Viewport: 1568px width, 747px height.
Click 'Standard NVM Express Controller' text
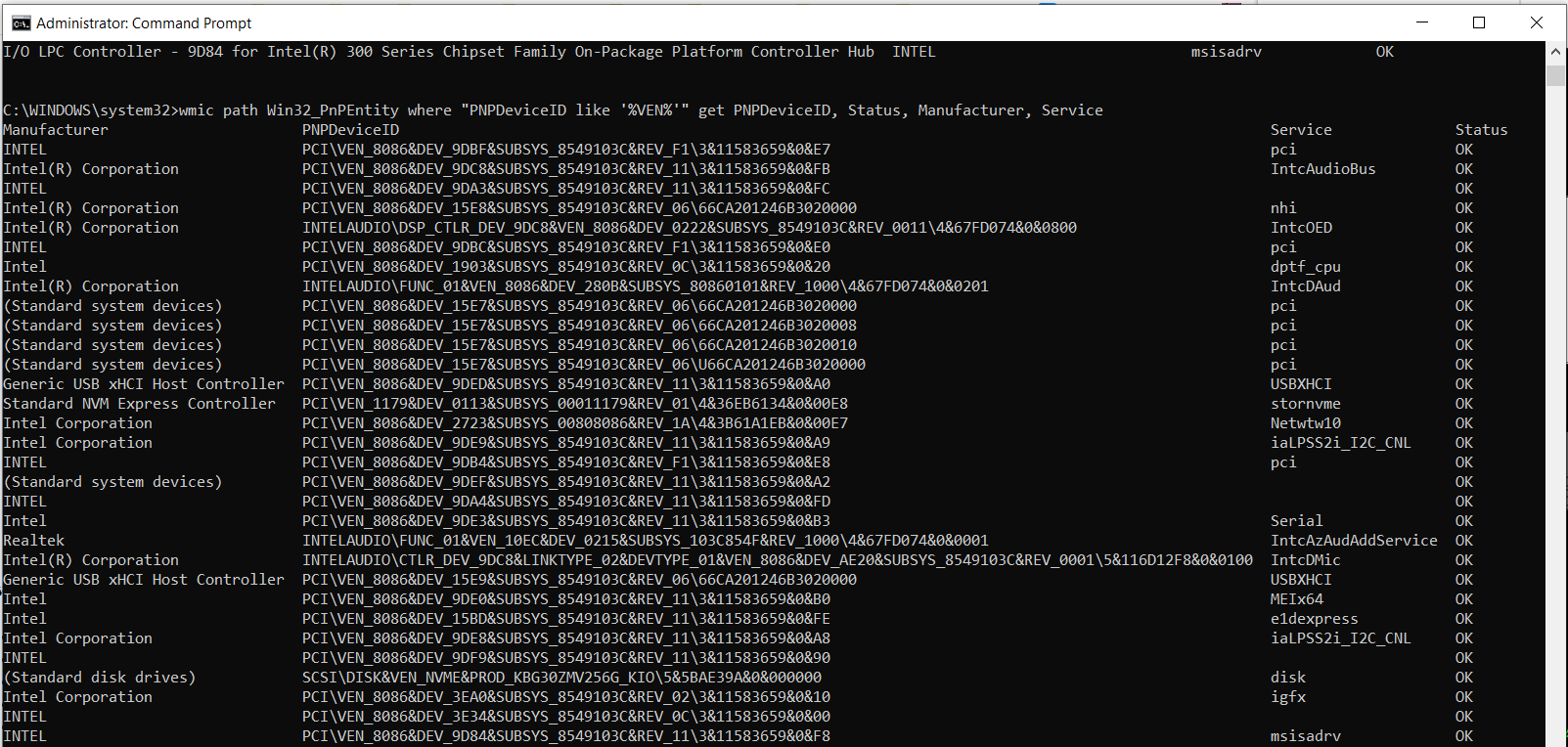click(x=139, y=404)
